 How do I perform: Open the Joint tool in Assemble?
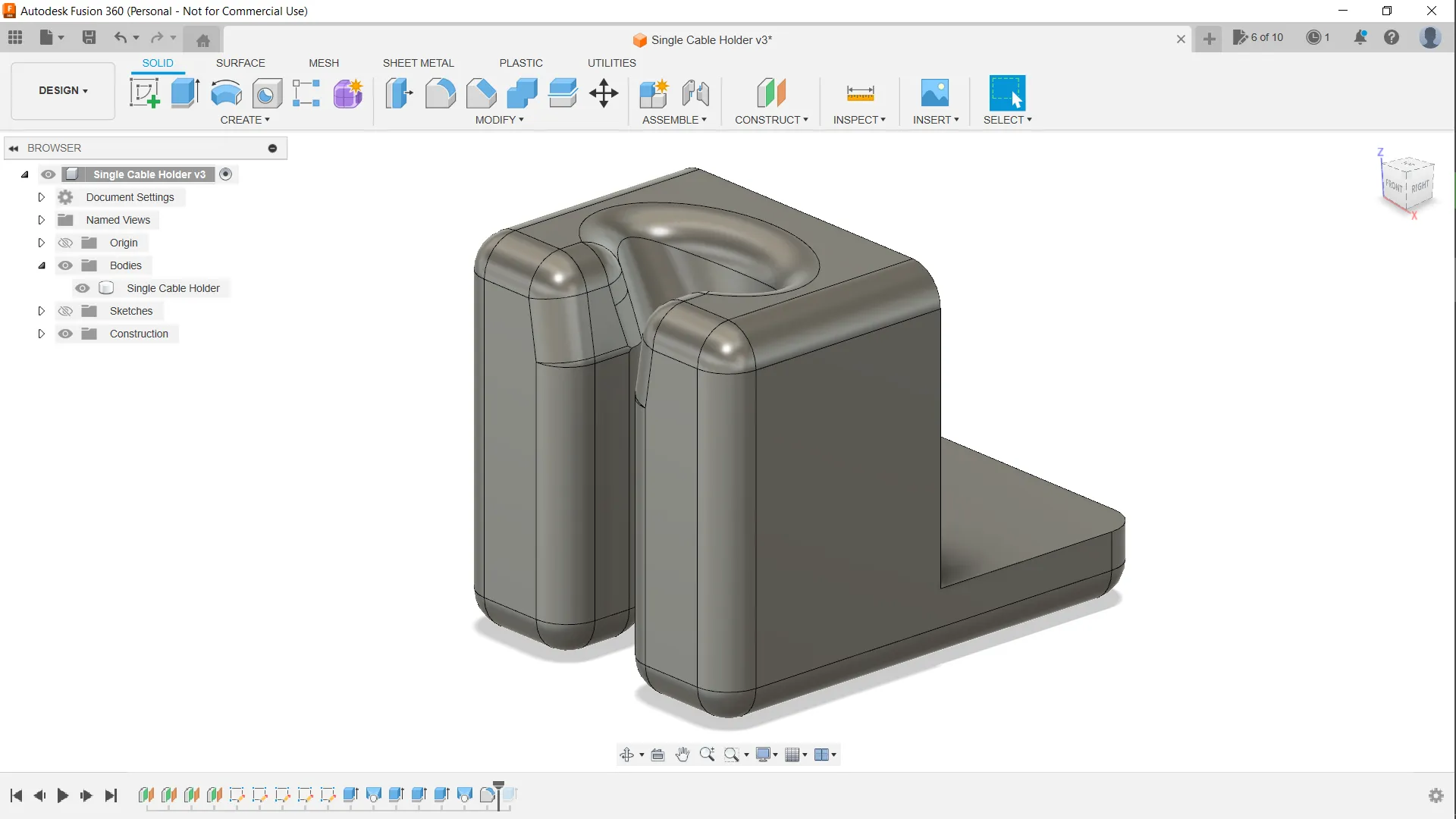click(695, 93)
